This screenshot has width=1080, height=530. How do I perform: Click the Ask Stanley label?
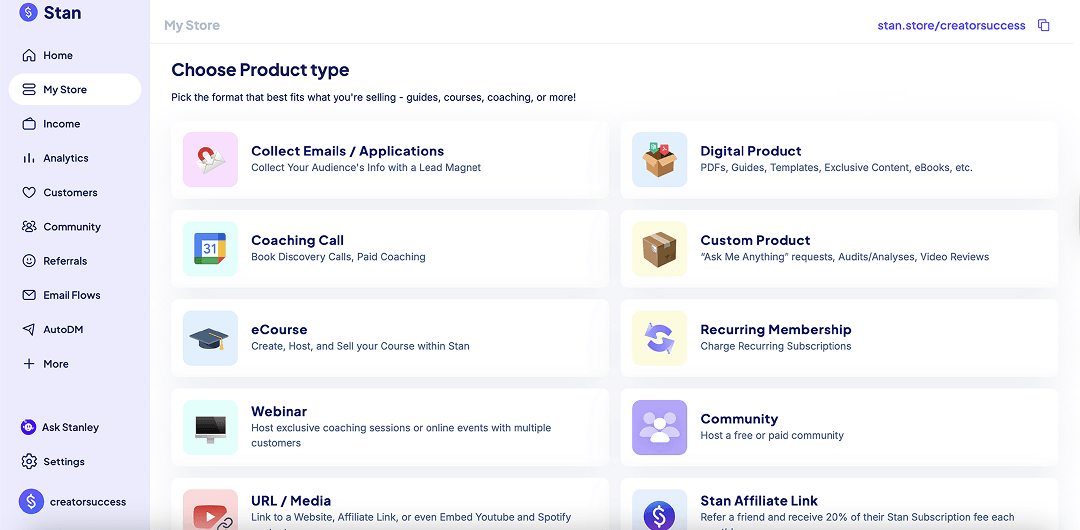[70, 427]
